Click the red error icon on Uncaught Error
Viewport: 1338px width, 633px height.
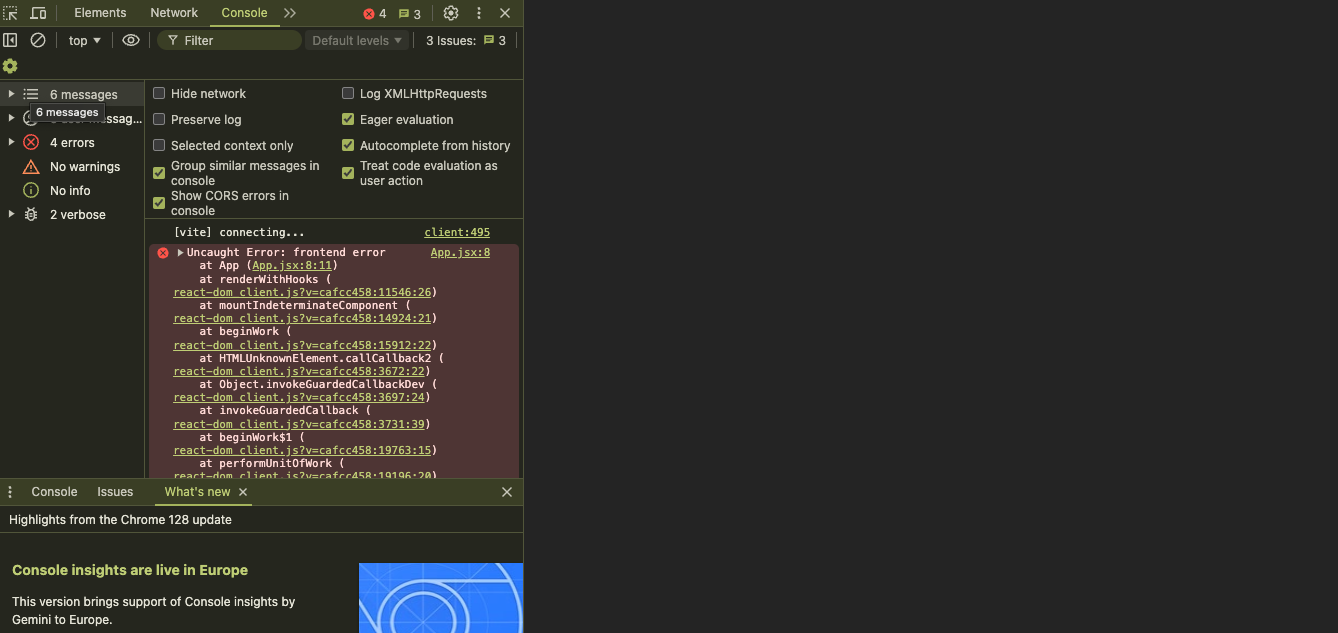pyautogui.click(x=163, y=253)
